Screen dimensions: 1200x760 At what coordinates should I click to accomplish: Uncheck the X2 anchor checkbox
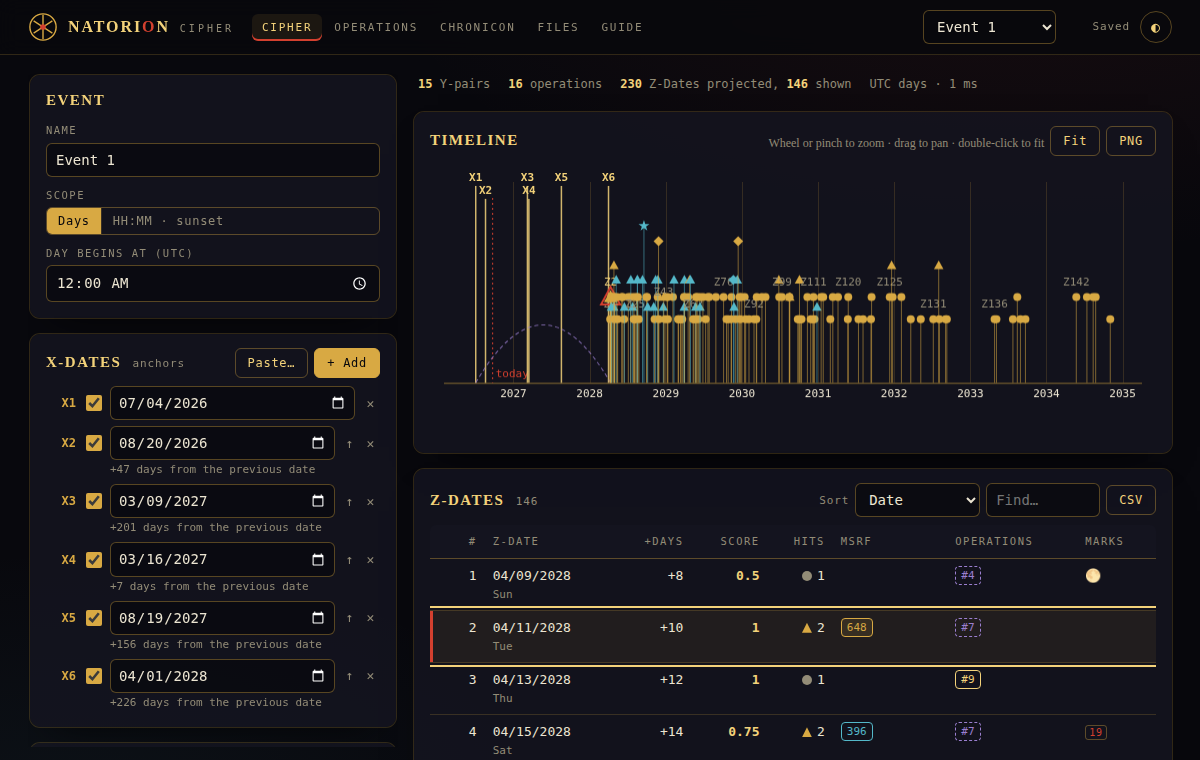(94, 443)
